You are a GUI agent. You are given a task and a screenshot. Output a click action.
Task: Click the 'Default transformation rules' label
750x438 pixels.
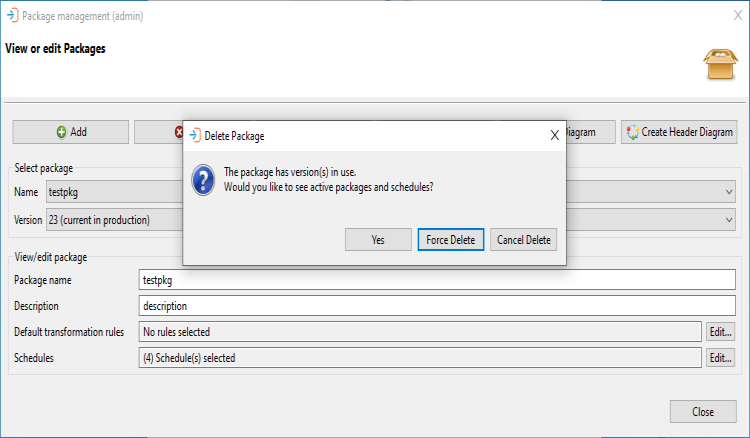pyautogui.click(x=69, y=332)
